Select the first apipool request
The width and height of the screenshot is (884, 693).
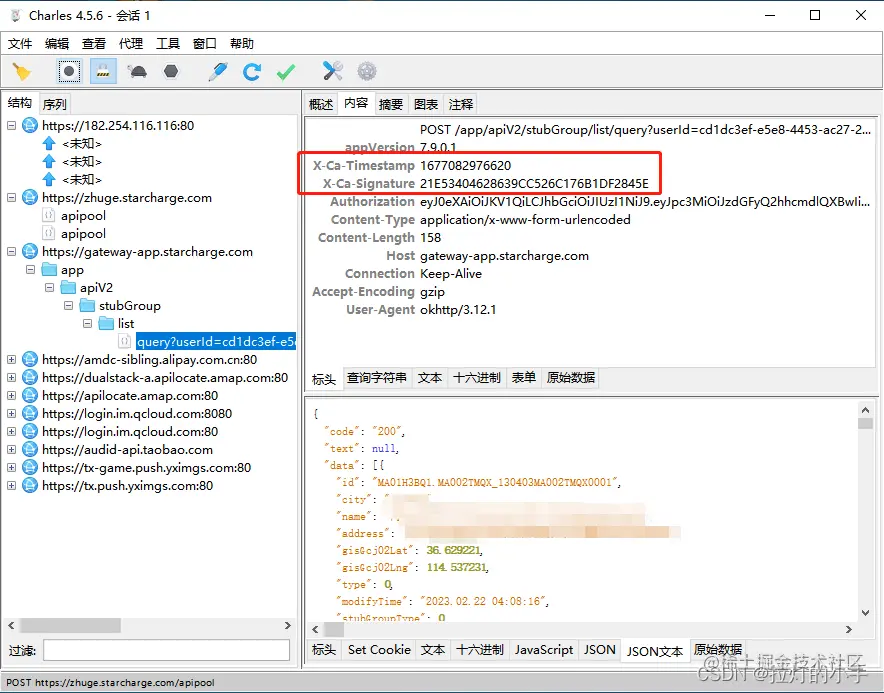click(83, 215)
